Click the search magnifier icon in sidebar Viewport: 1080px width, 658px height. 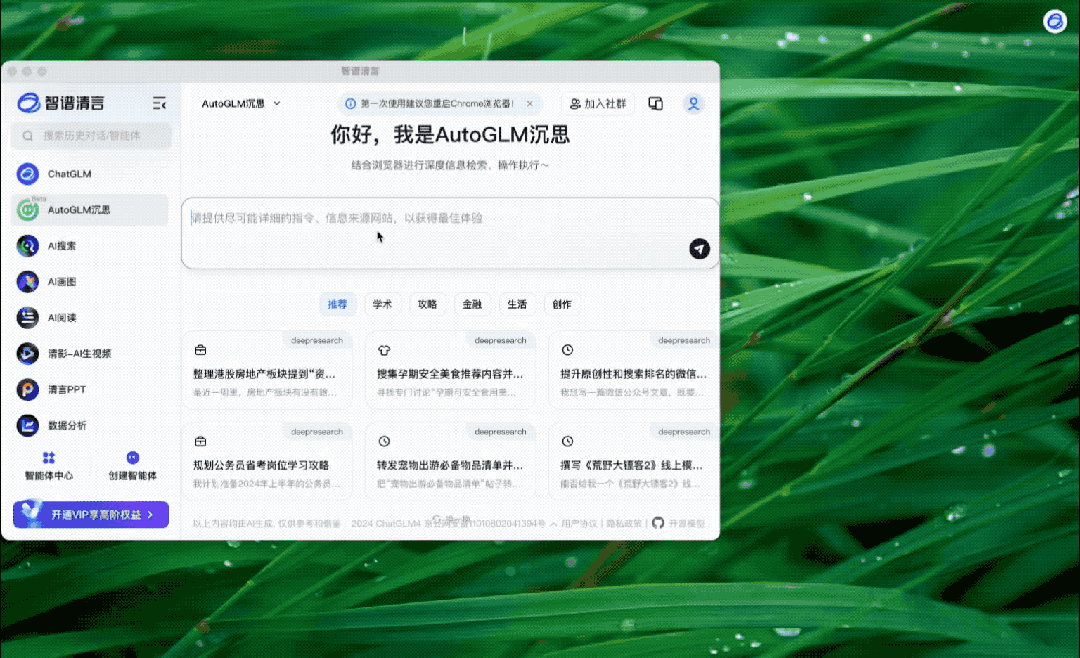28,136
